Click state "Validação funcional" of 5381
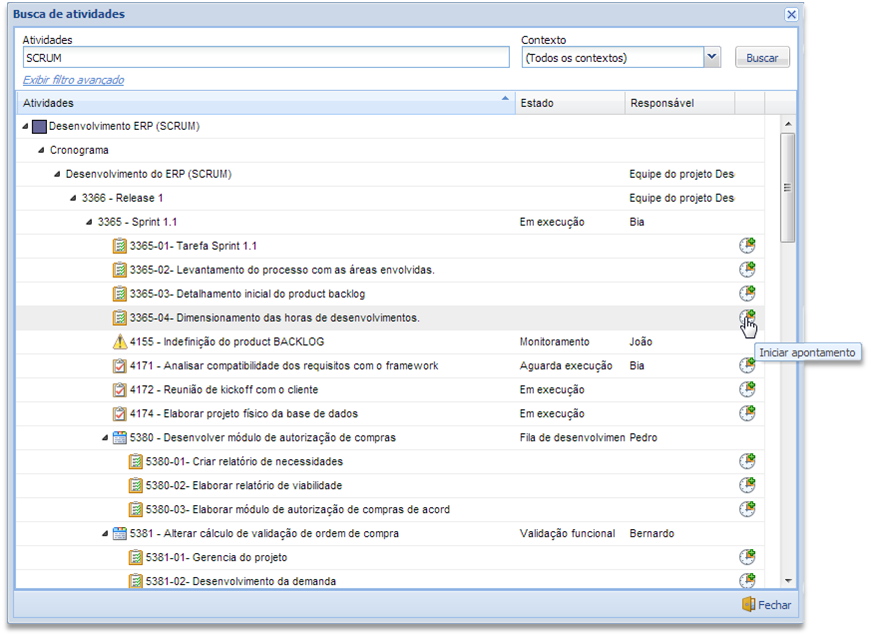The height and width of the screenshot is (636, 870). [567, 533]
